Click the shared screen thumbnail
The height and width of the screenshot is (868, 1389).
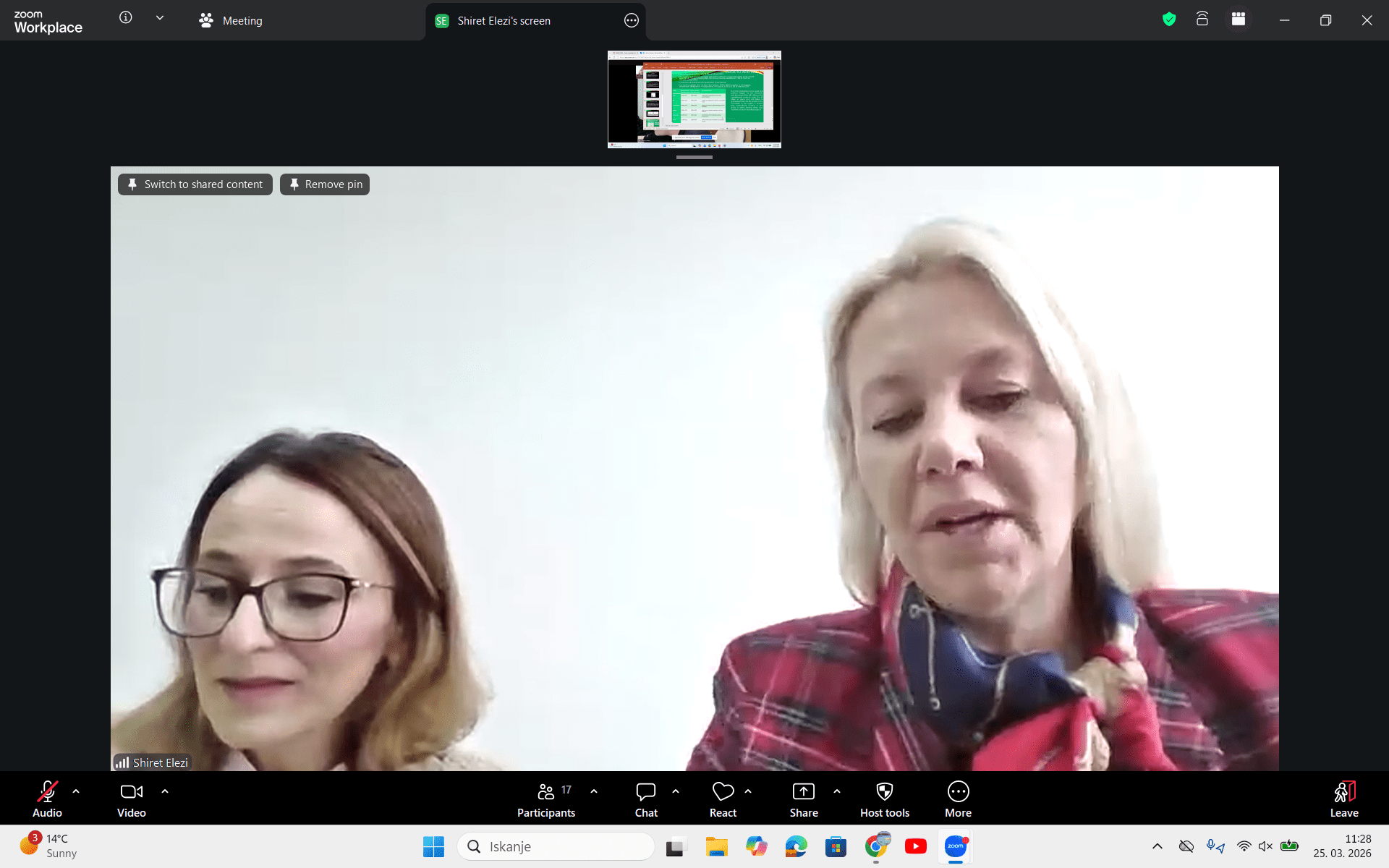(694, 99)
